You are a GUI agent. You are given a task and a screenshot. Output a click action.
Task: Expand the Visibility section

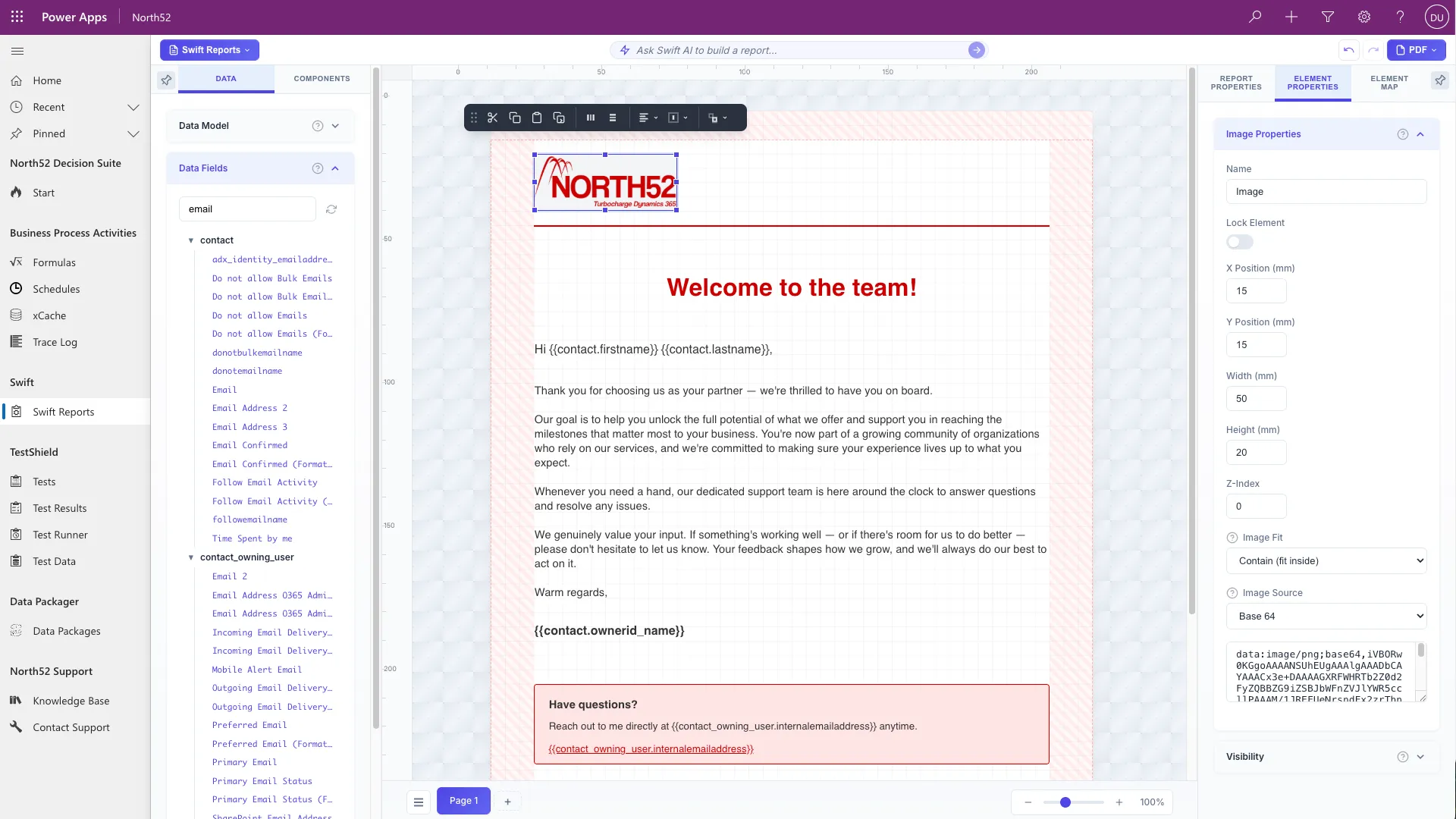coord(1420,757)
